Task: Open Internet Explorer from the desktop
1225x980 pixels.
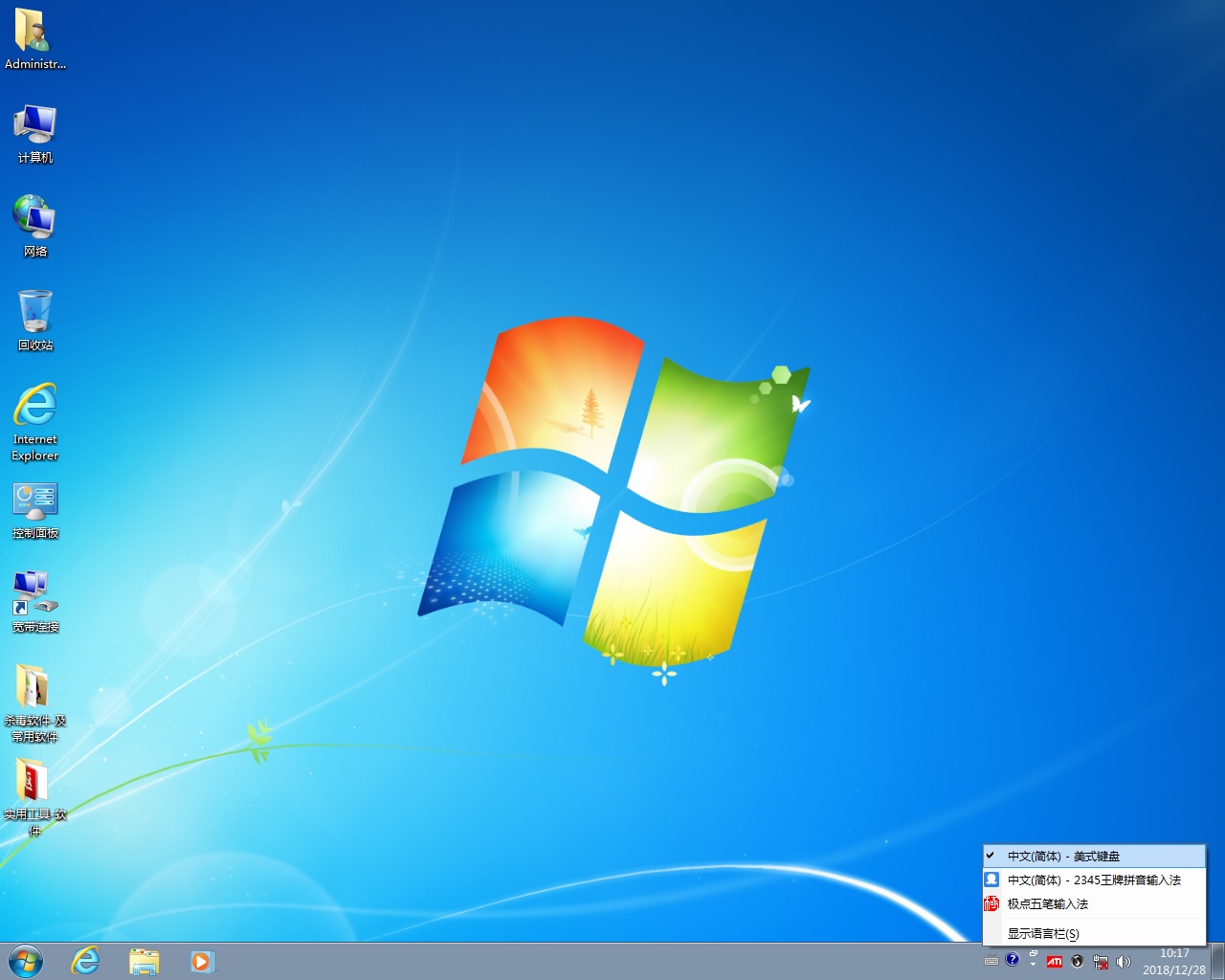Action: coord(34,410)
